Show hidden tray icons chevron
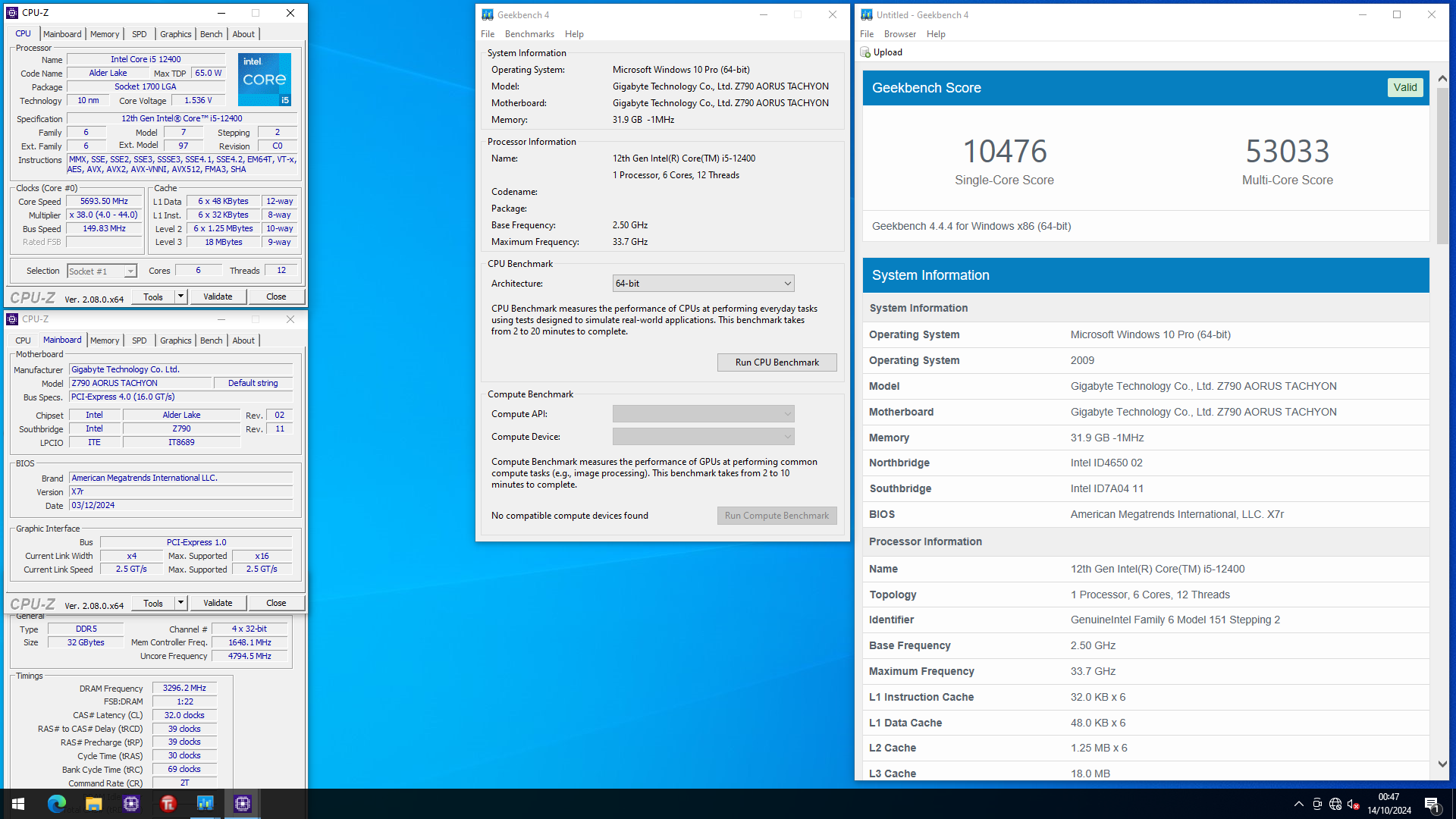 tap(1299, 804)
